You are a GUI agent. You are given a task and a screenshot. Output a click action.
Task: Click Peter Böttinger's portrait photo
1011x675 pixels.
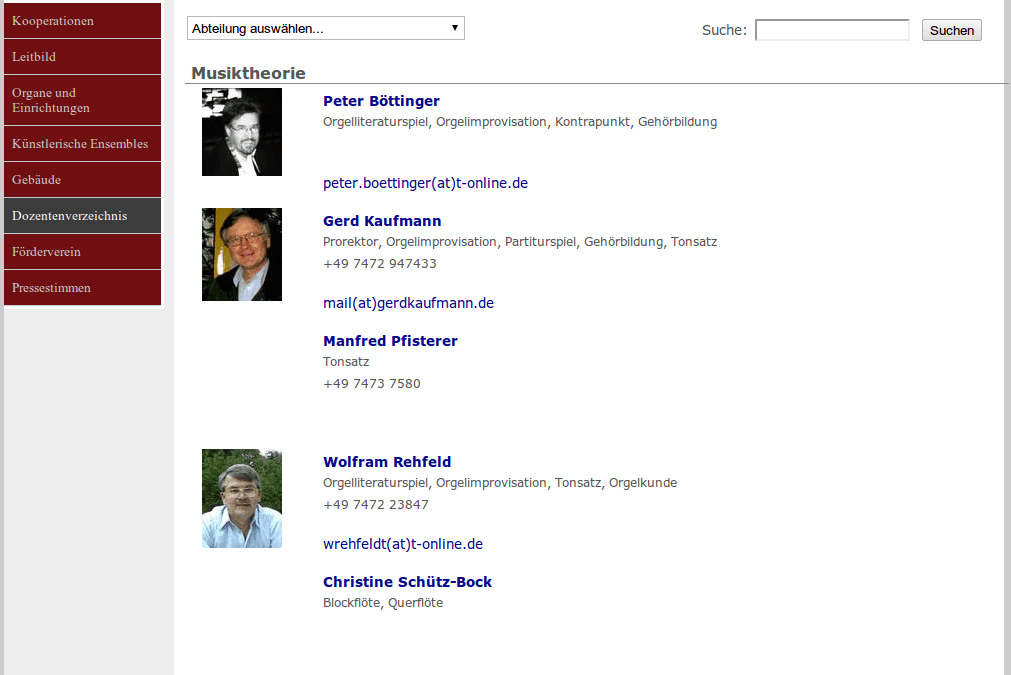coord(241,132)
